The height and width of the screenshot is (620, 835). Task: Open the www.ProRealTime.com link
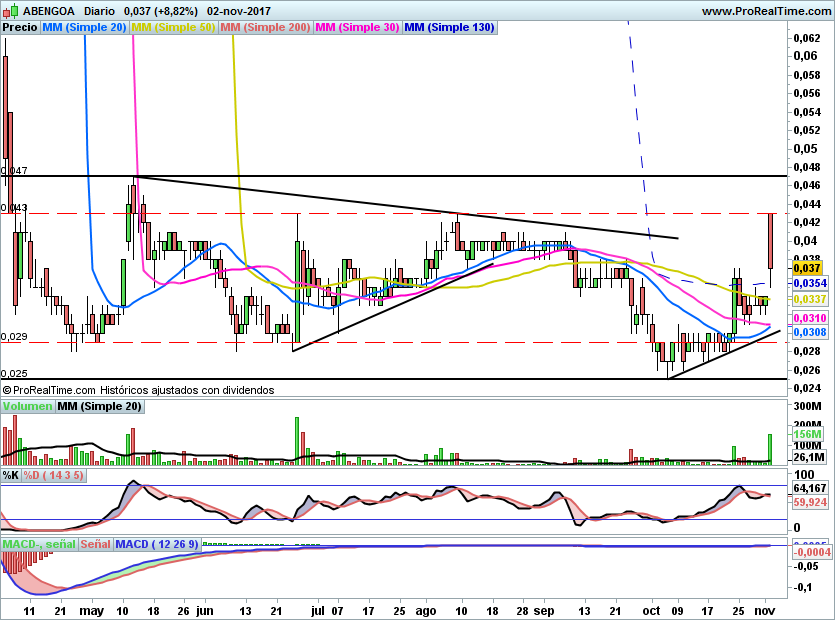(765, 11)
